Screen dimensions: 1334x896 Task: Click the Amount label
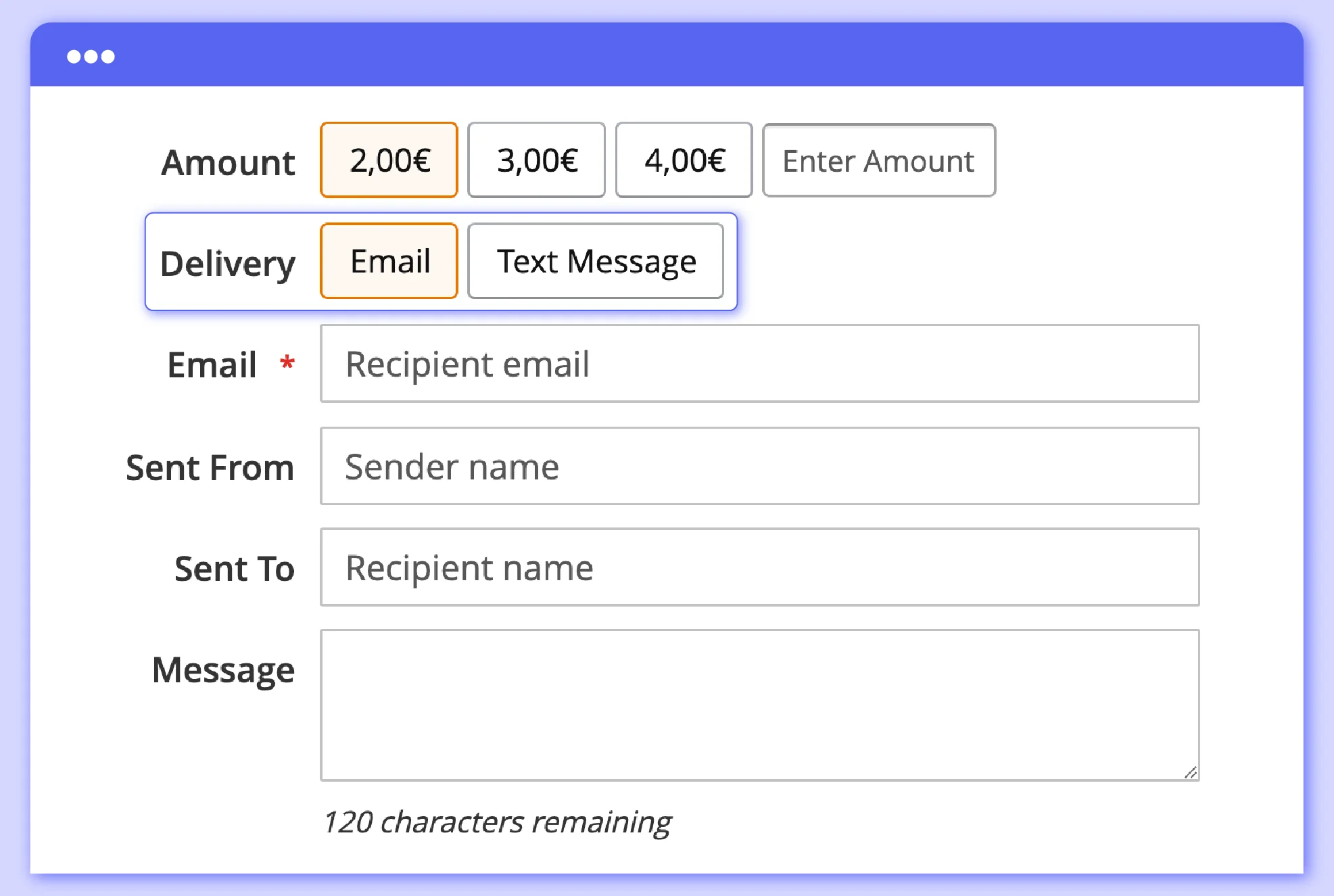[227, 162]
